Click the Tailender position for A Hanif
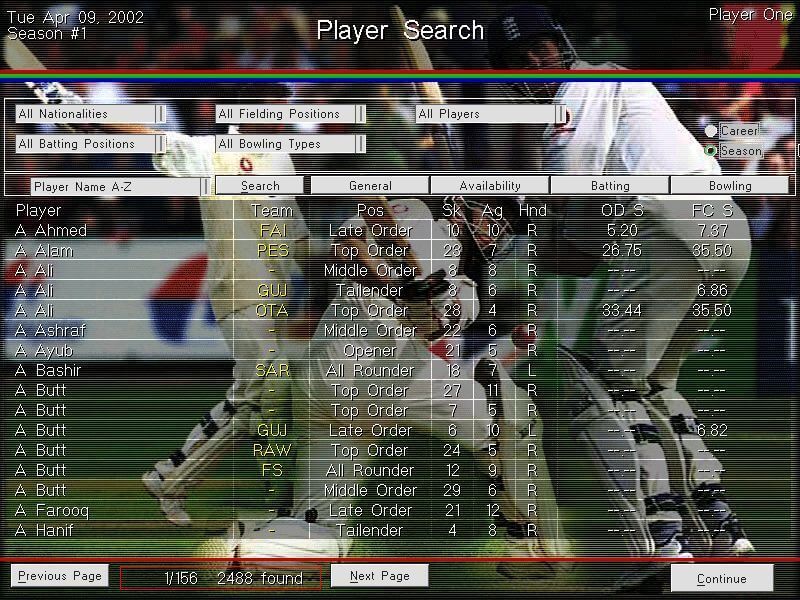800x600 pixels. coord(370,530)
